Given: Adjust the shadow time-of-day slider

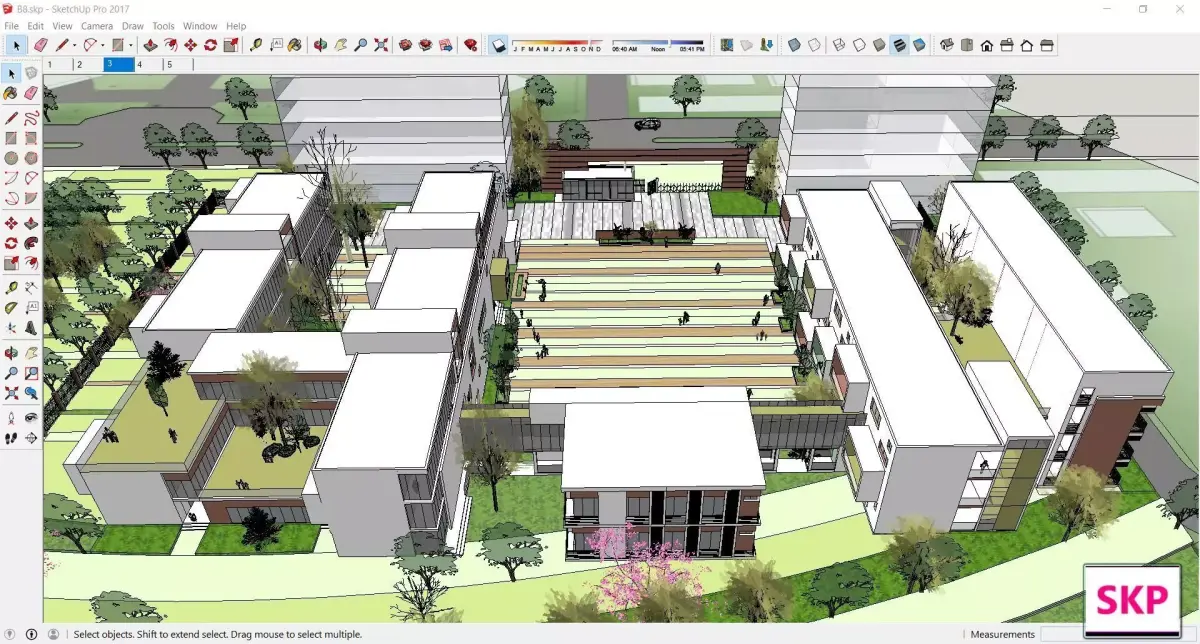Looking at the screenshot, I should tap(659, 42).
